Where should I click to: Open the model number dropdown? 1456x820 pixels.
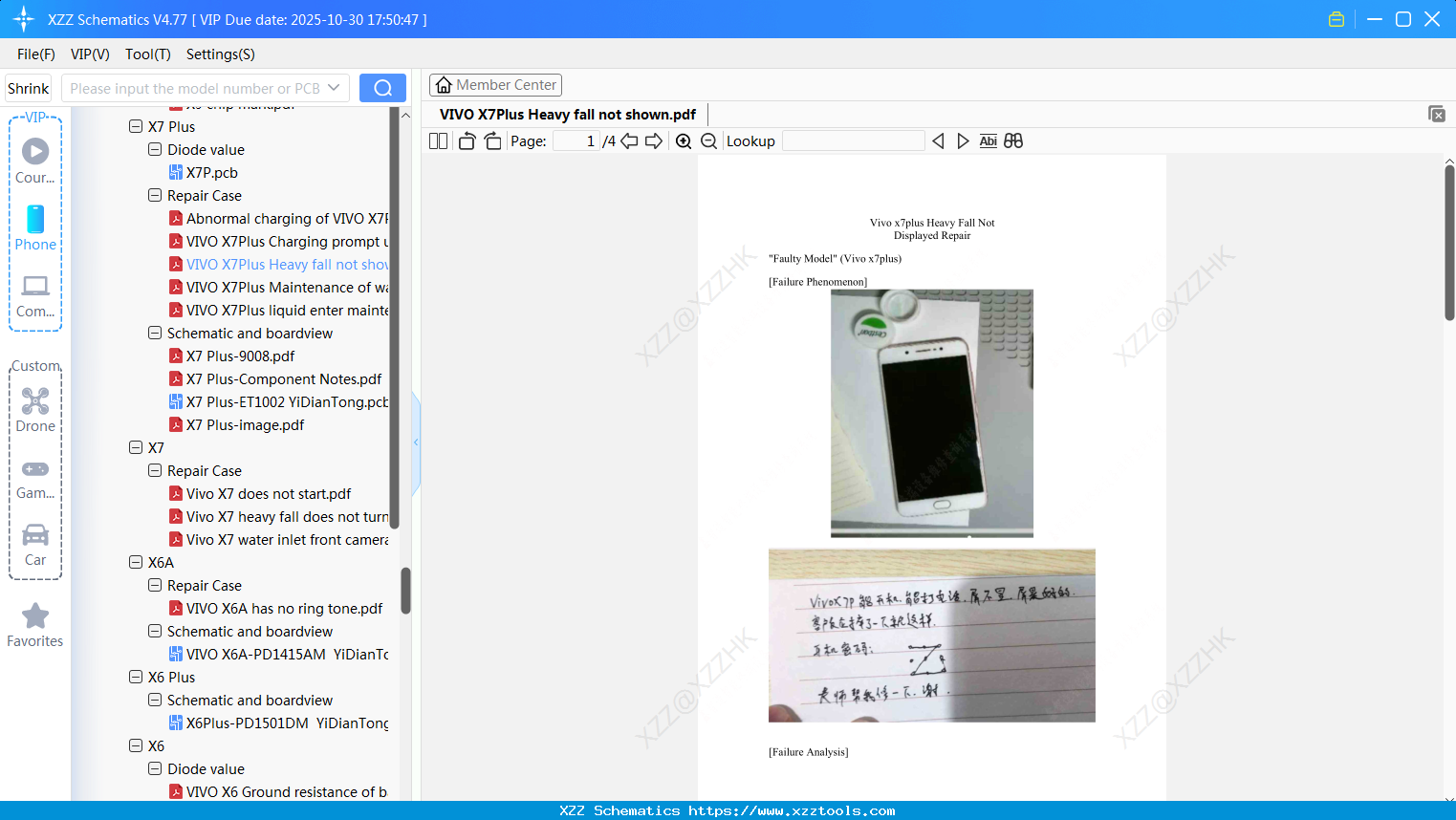(x=336, y=87)
